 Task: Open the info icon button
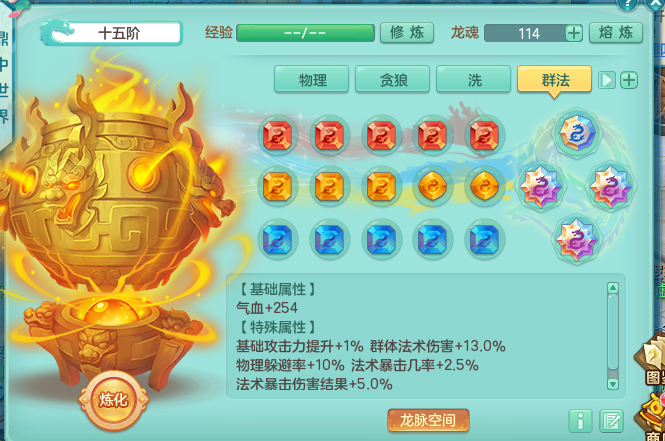pyautogui.click(x=580, y=421)
